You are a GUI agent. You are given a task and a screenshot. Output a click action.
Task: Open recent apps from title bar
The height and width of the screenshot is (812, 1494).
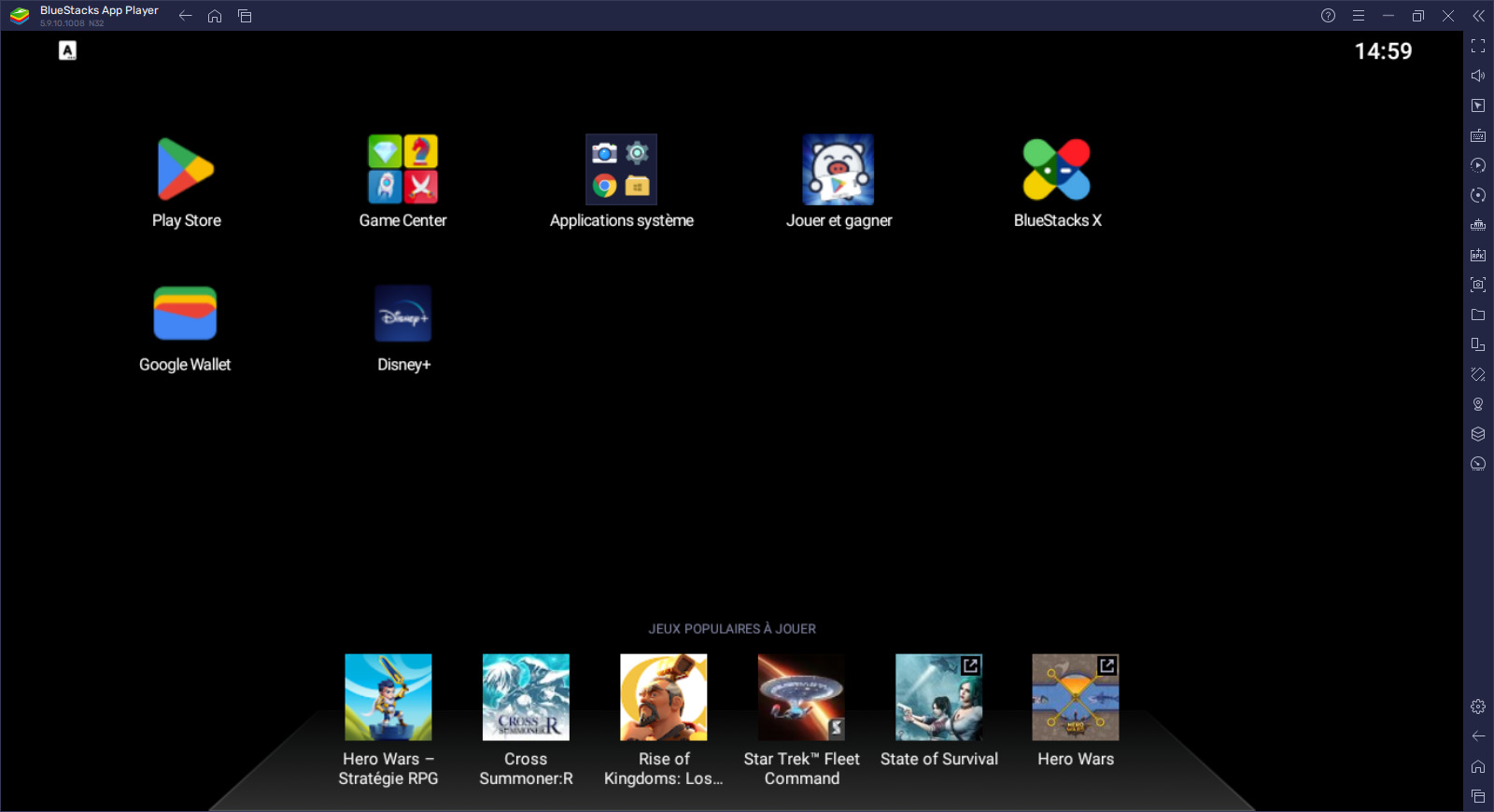click(x=245, y=16)
